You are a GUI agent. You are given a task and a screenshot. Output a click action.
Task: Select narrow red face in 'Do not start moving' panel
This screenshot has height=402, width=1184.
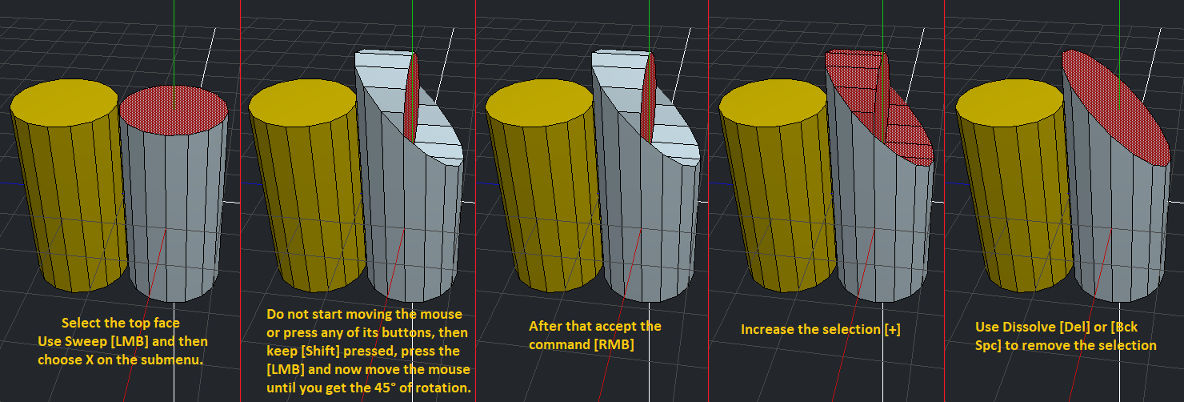411,98
